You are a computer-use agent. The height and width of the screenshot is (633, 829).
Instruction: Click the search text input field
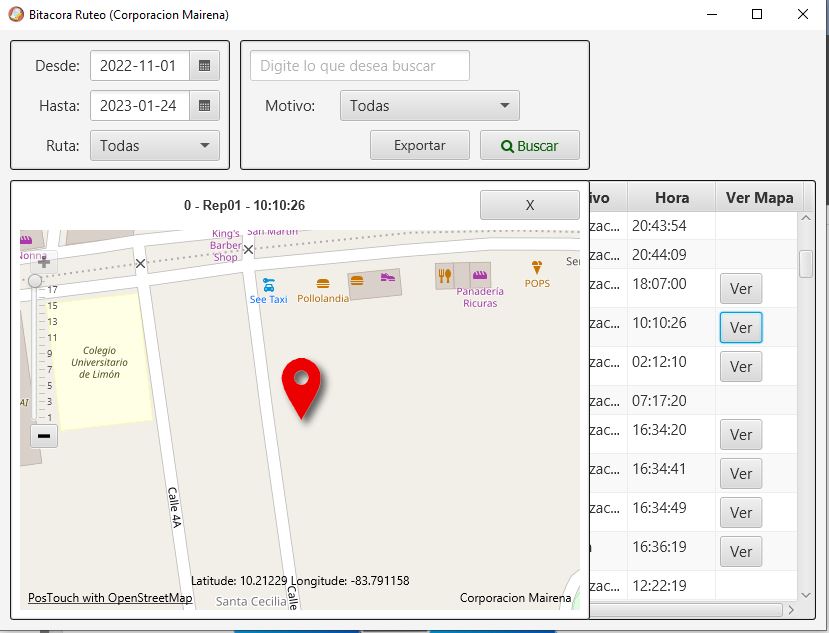coord(359,66)
